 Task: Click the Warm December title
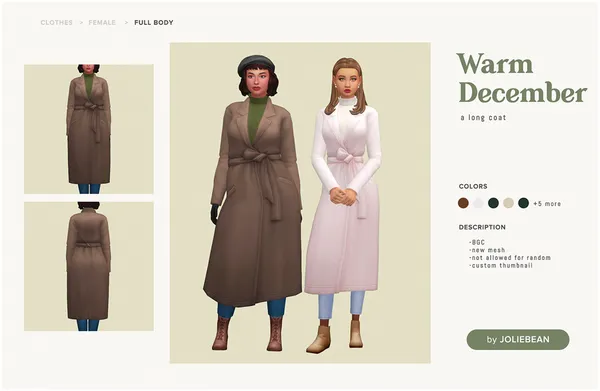pos(522,78)
